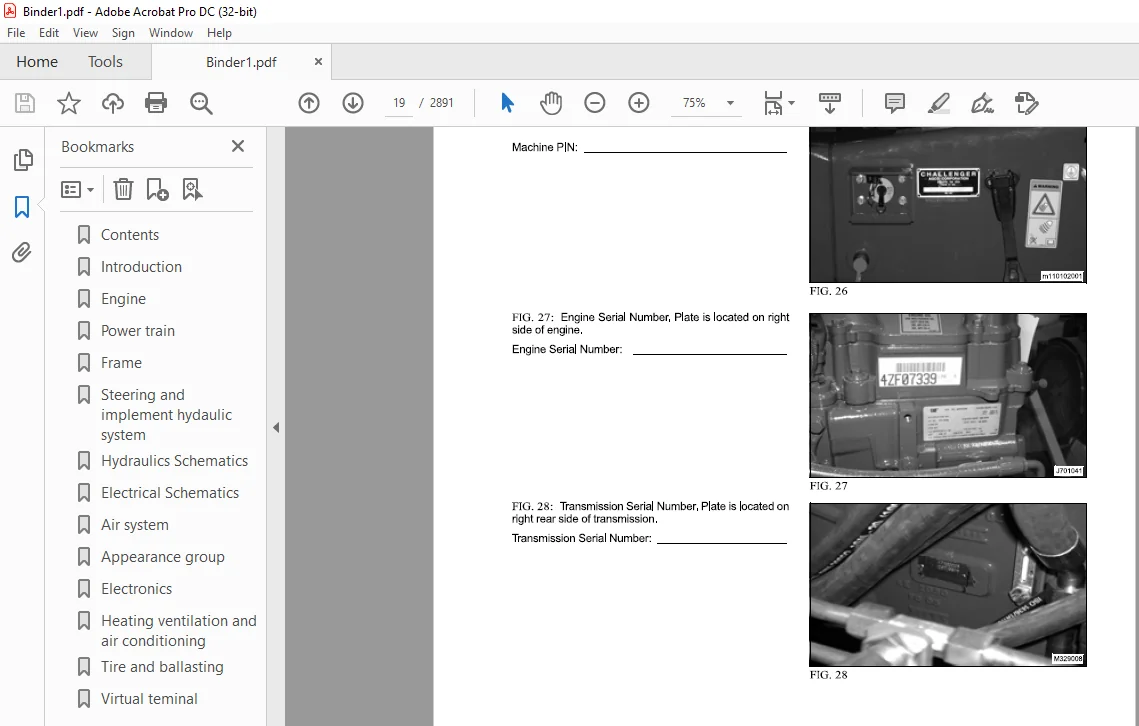Screen dimensions: 1139x726
Task: Close the Binder1.pdf tab
Action: coord(318,62)
